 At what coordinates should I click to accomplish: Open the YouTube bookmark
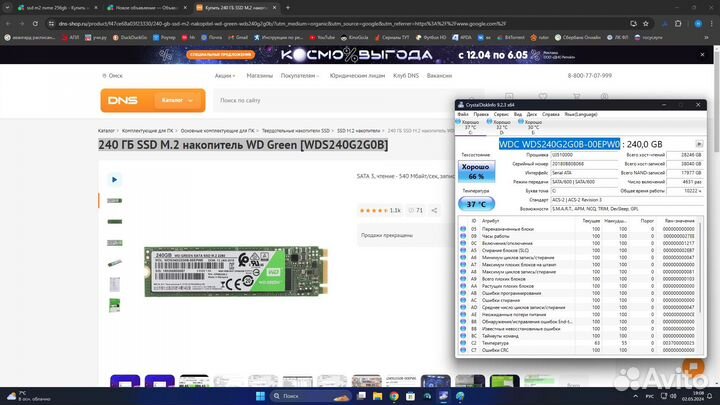pyautogui.click(x=322, y=38)
